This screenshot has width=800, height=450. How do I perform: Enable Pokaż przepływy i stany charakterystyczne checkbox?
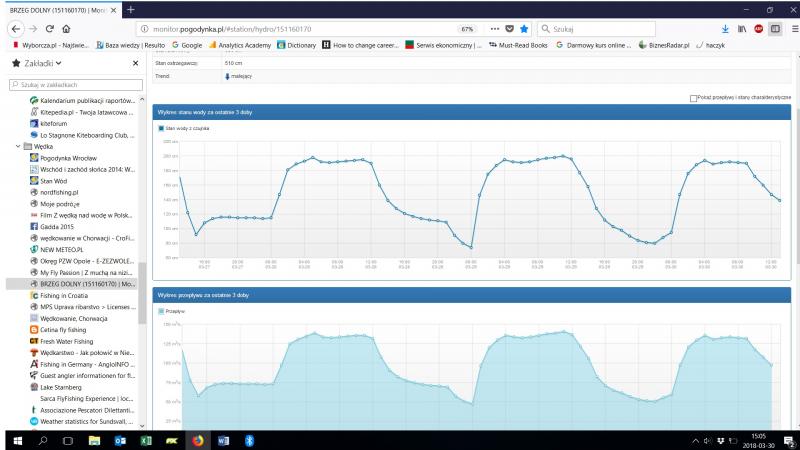(x=694, y=97)
